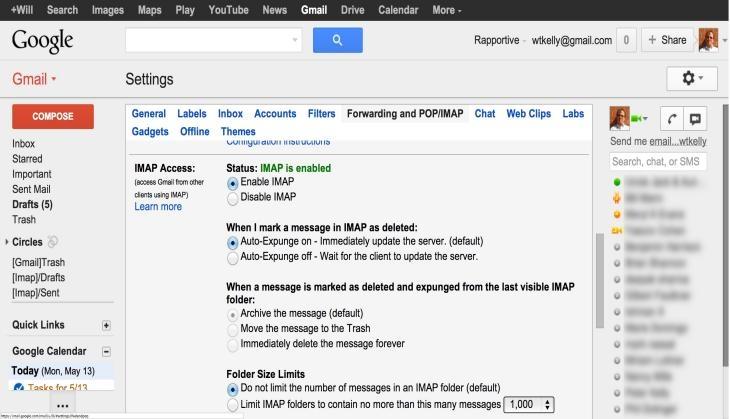Click the three-dot gadget icon at bottom

(62, 405)
